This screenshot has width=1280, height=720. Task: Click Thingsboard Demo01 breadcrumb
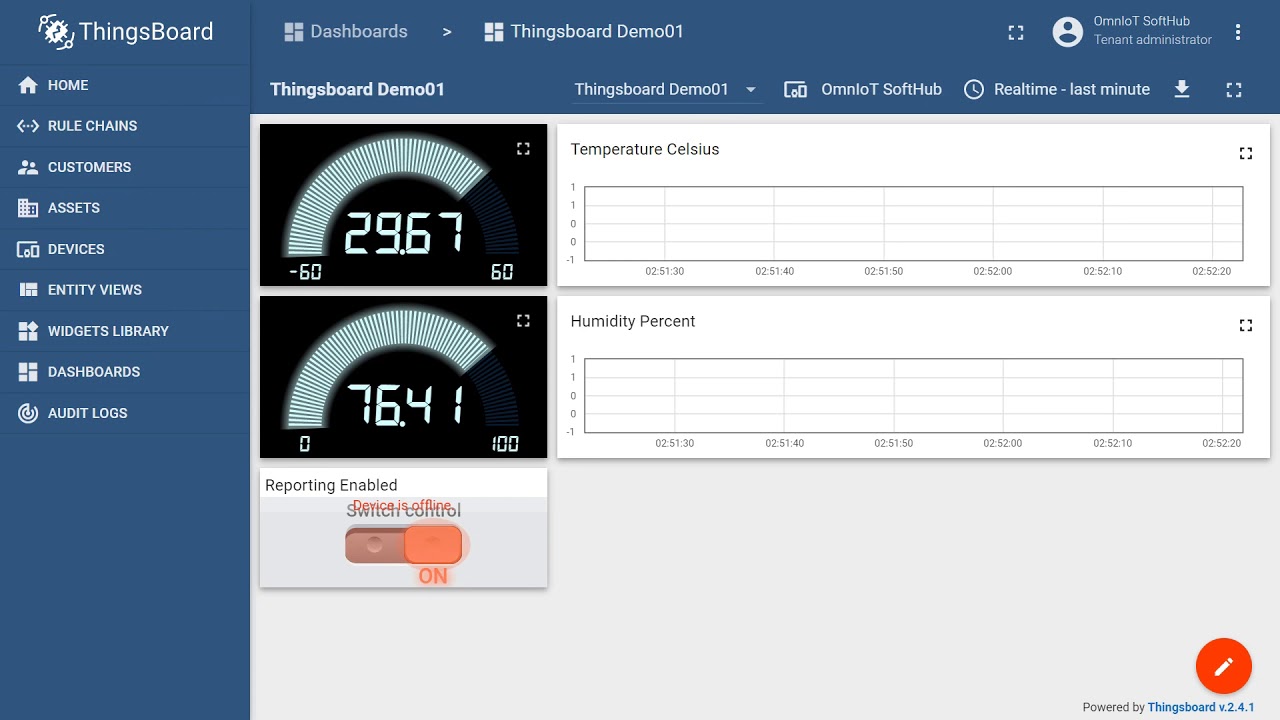(584, 32)
